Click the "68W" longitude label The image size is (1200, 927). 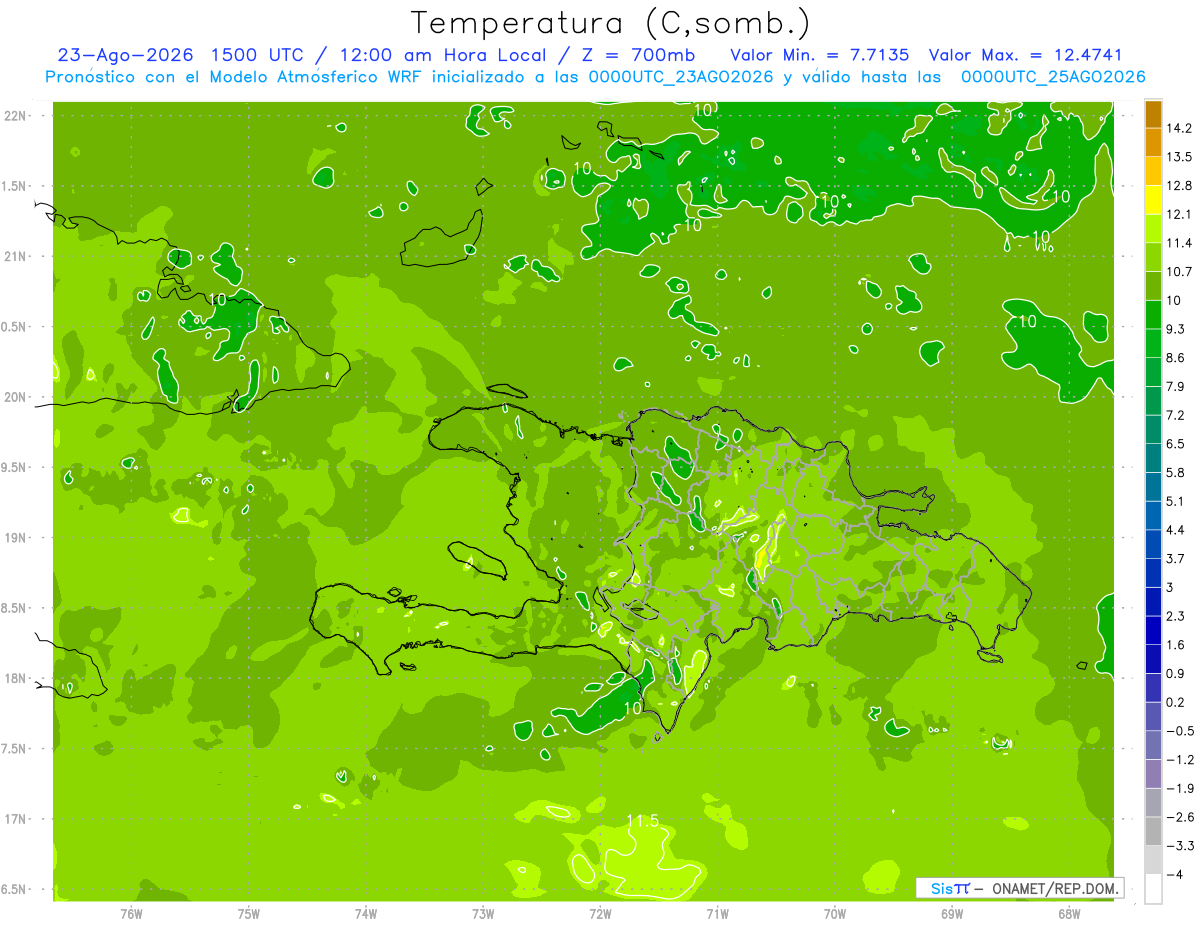pyautogui.click(x=1069, y=914)
